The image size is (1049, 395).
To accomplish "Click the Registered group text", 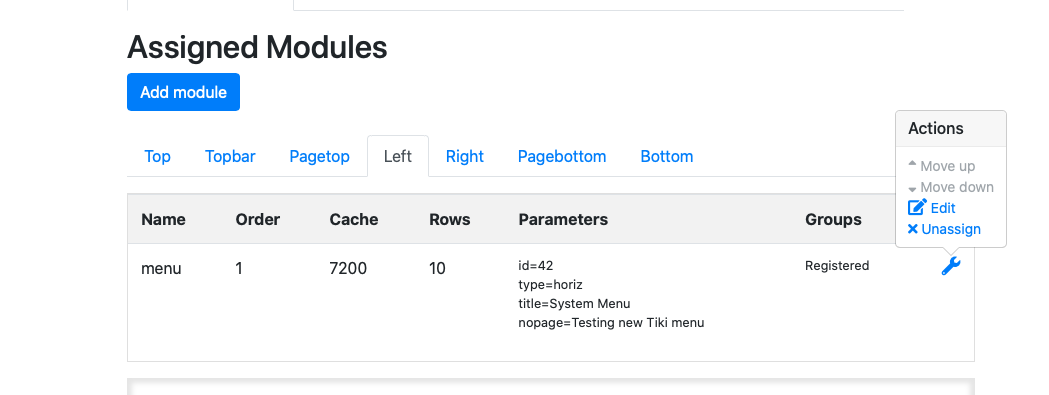I will click(837, 266).
